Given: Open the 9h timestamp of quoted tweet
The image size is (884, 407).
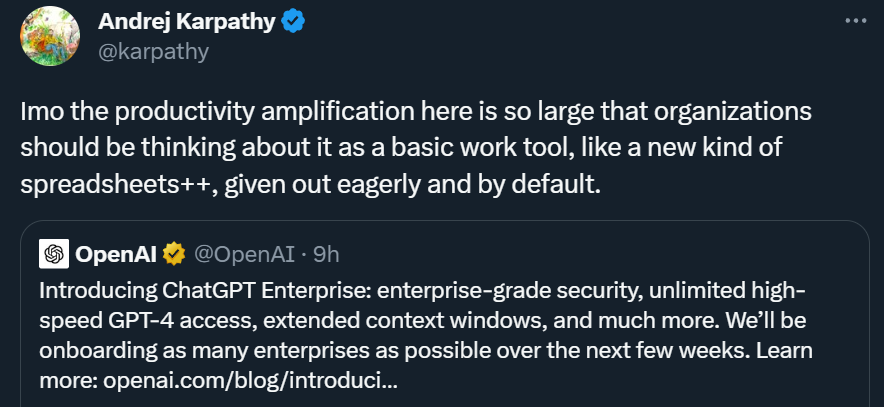Looking at the screenshot, I should (x=326, y=255).
